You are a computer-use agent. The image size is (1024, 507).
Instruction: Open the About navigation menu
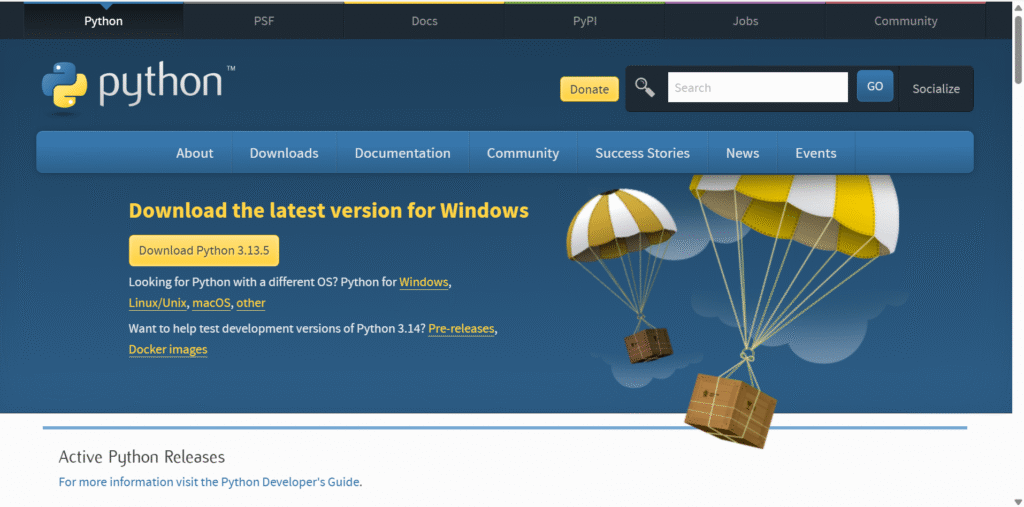click(x=195, y=153)
